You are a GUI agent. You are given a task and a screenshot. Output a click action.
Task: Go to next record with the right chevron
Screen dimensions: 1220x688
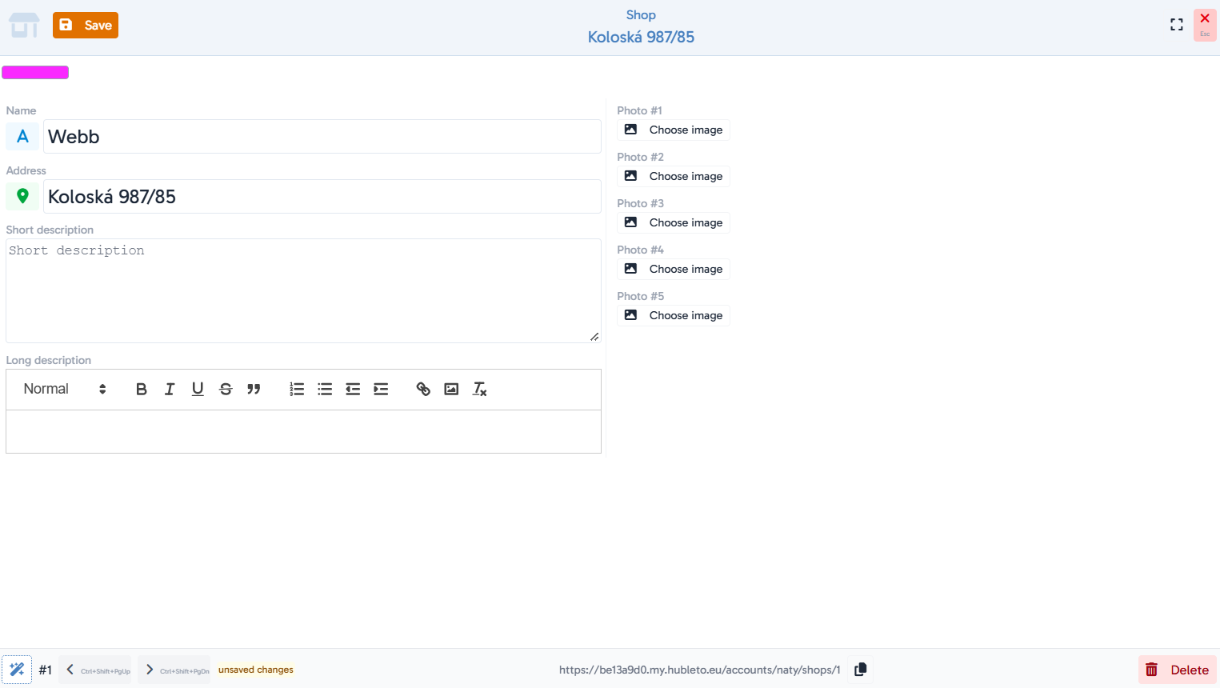(x=174, y=670)
